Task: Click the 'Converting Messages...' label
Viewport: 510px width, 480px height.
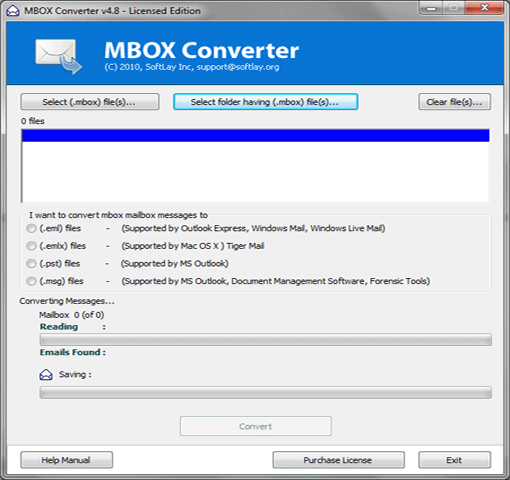Action: [x=67, y=301]
